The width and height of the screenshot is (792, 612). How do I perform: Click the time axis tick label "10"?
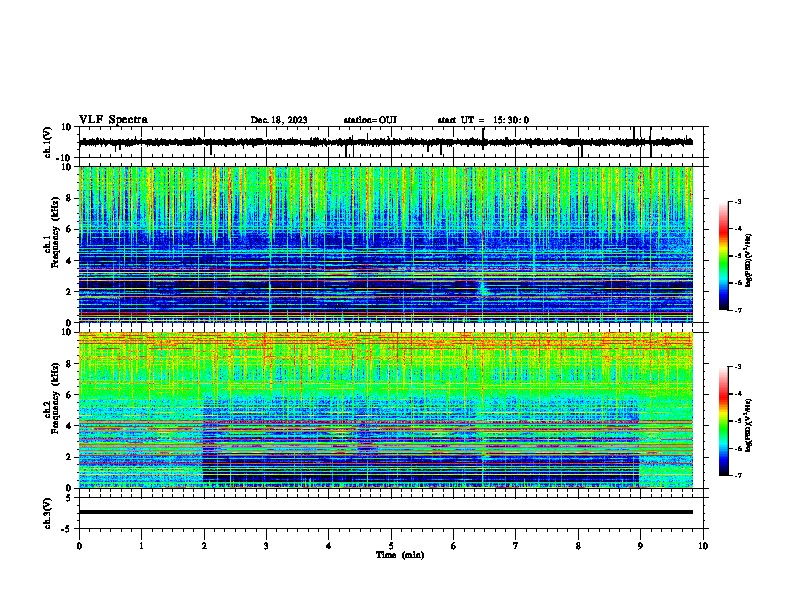703,546
